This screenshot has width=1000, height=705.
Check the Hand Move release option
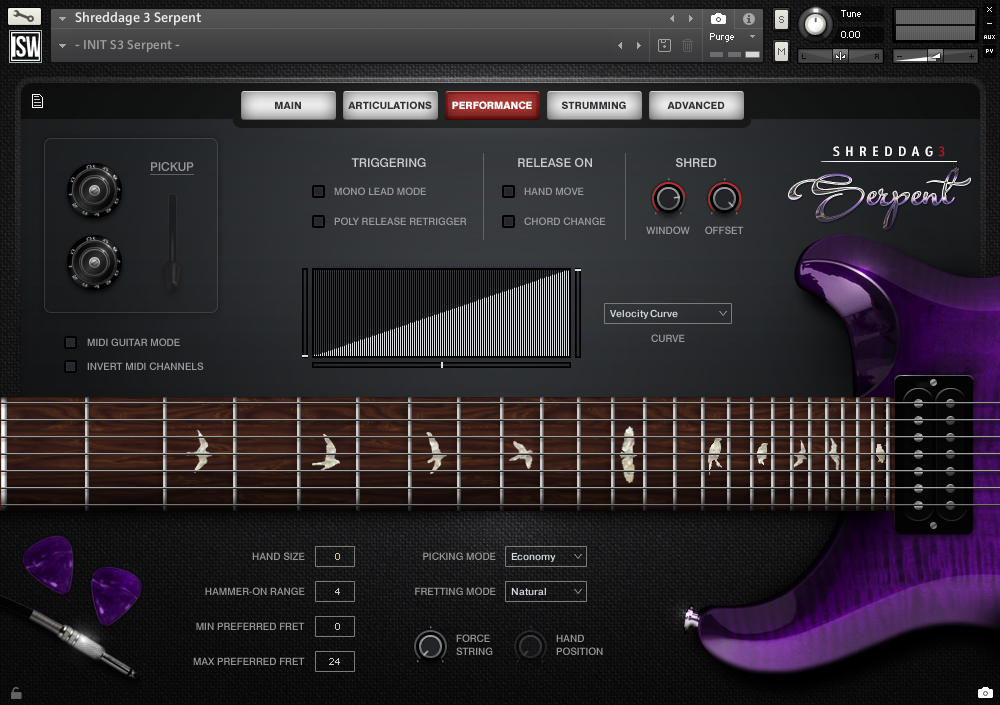[508, 191]
